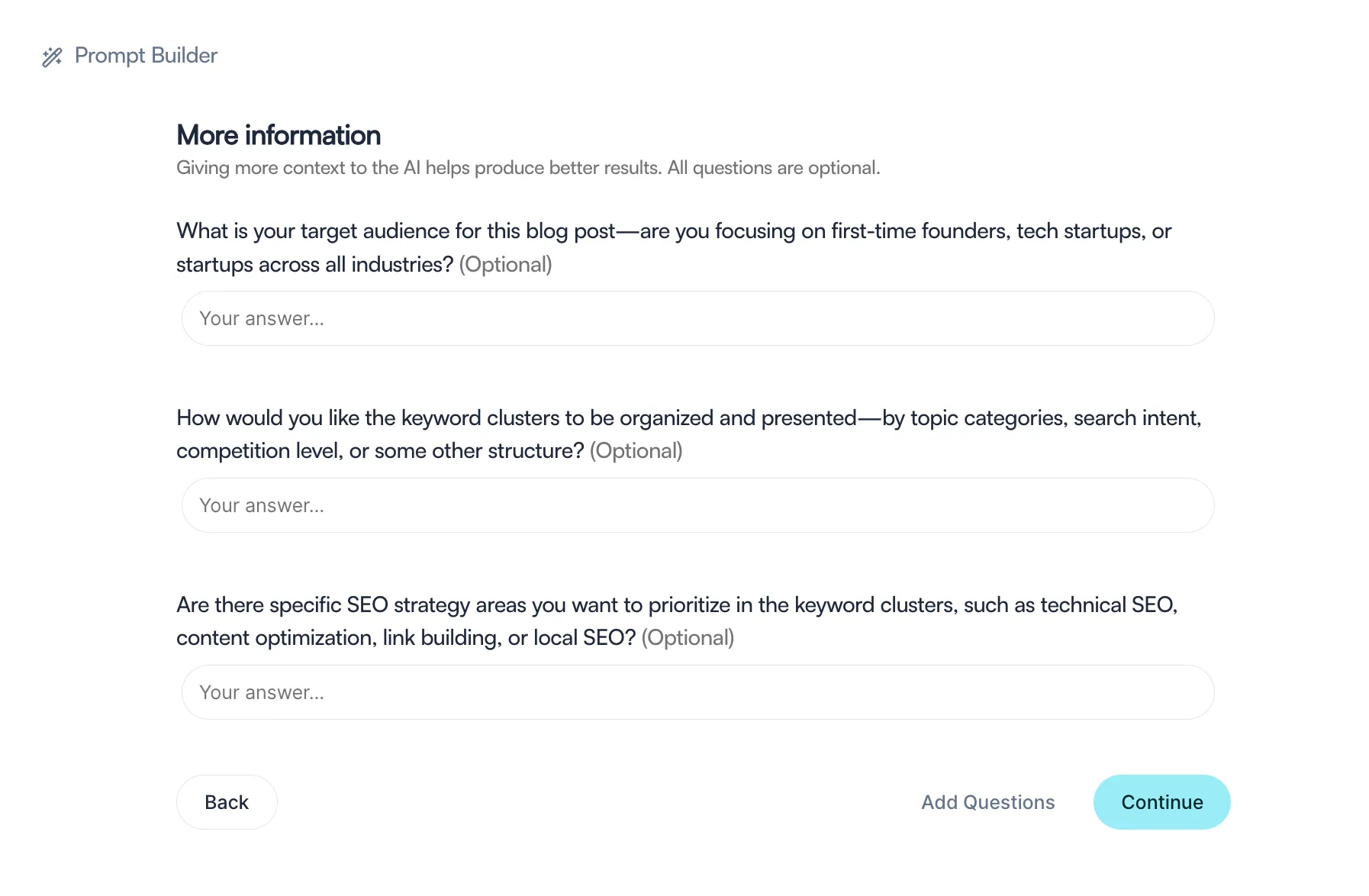
Task: Click the keyword clusters organized question label
Action: point(688,434)
